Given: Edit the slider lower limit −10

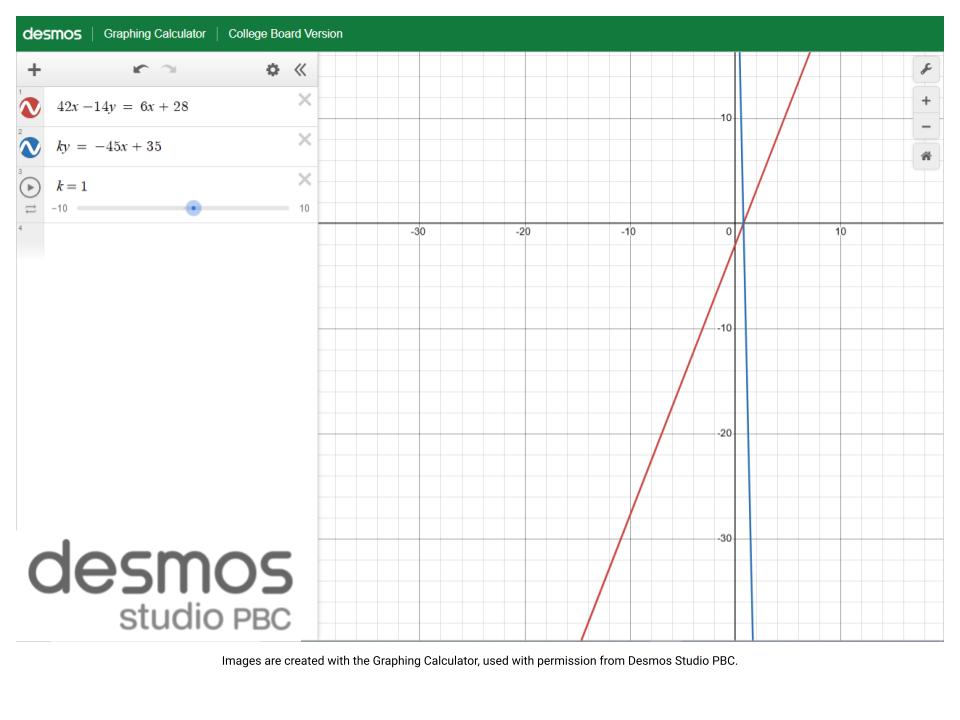Looking at the screenshot, I should [59, 208].
